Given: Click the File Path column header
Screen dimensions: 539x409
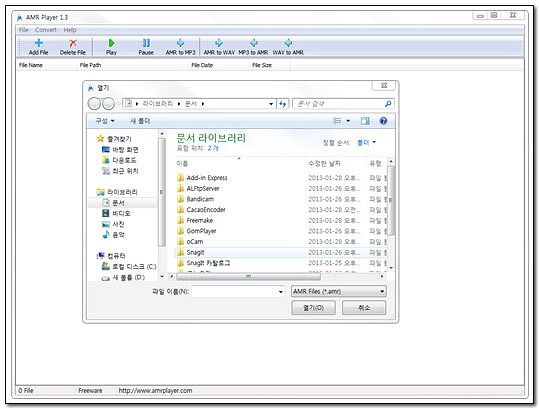Looking at the screenshot, I should pos(90,65).
